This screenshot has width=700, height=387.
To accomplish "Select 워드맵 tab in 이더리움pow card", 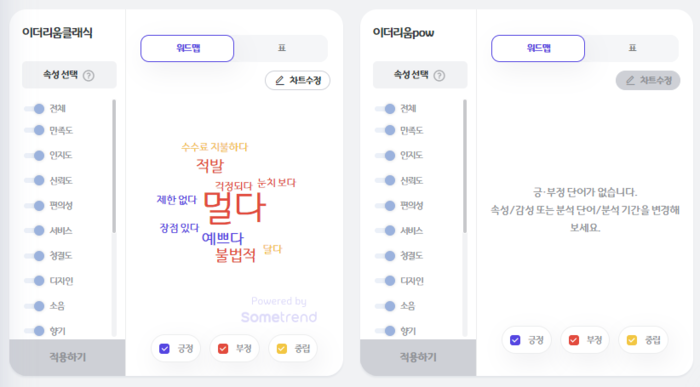I will click(x=538, y=48).
